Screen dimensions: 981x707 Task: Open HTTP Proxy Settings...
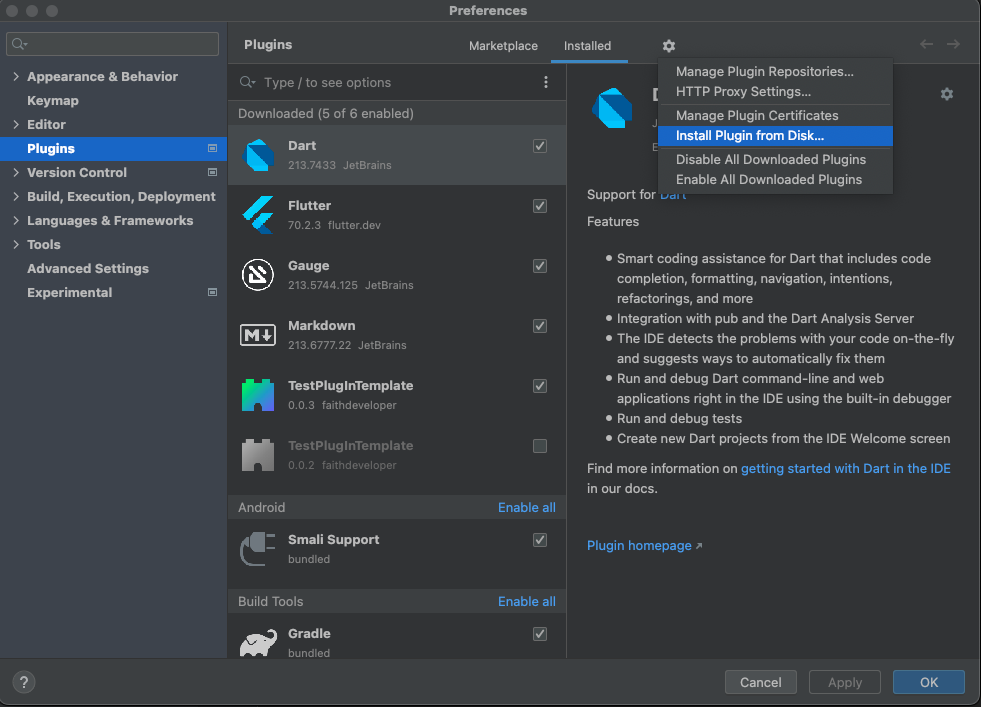pos(775,91)
